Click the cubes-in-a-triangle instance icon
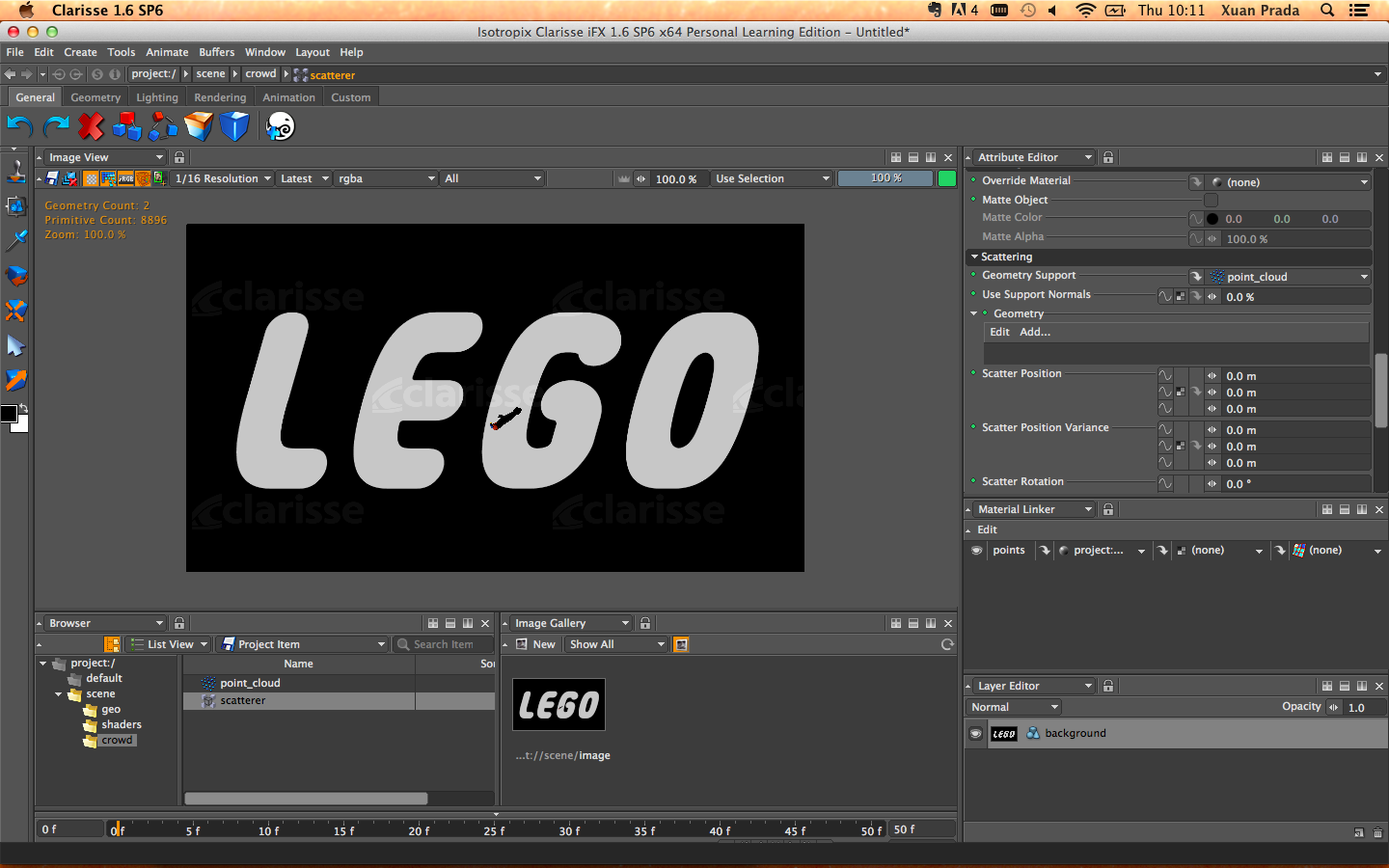Viewport: 1389px width, 868px height. pyautogui.click(x=163, y=126)
